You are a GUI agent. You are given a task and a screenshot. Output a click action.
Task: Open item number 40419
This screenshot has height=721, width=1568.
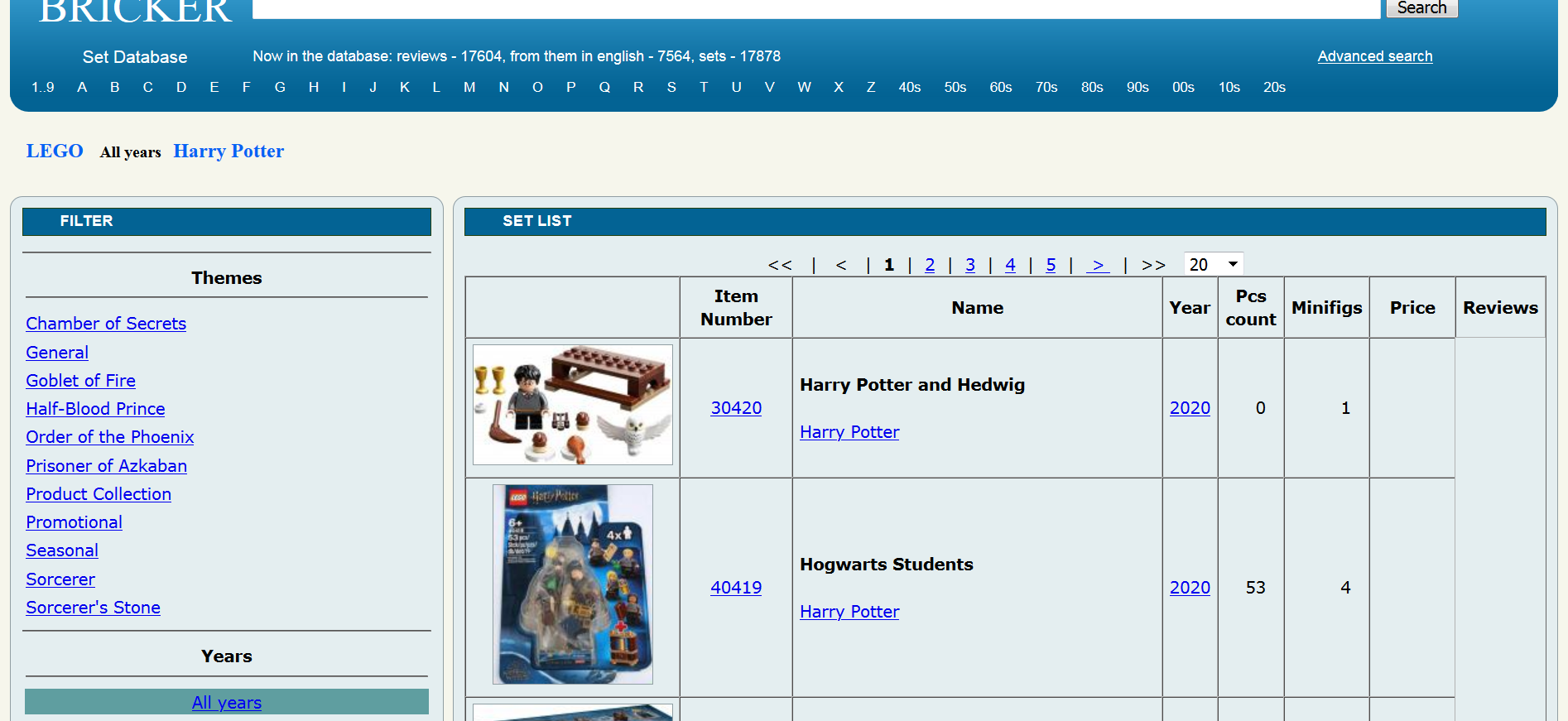pos(736,588)
